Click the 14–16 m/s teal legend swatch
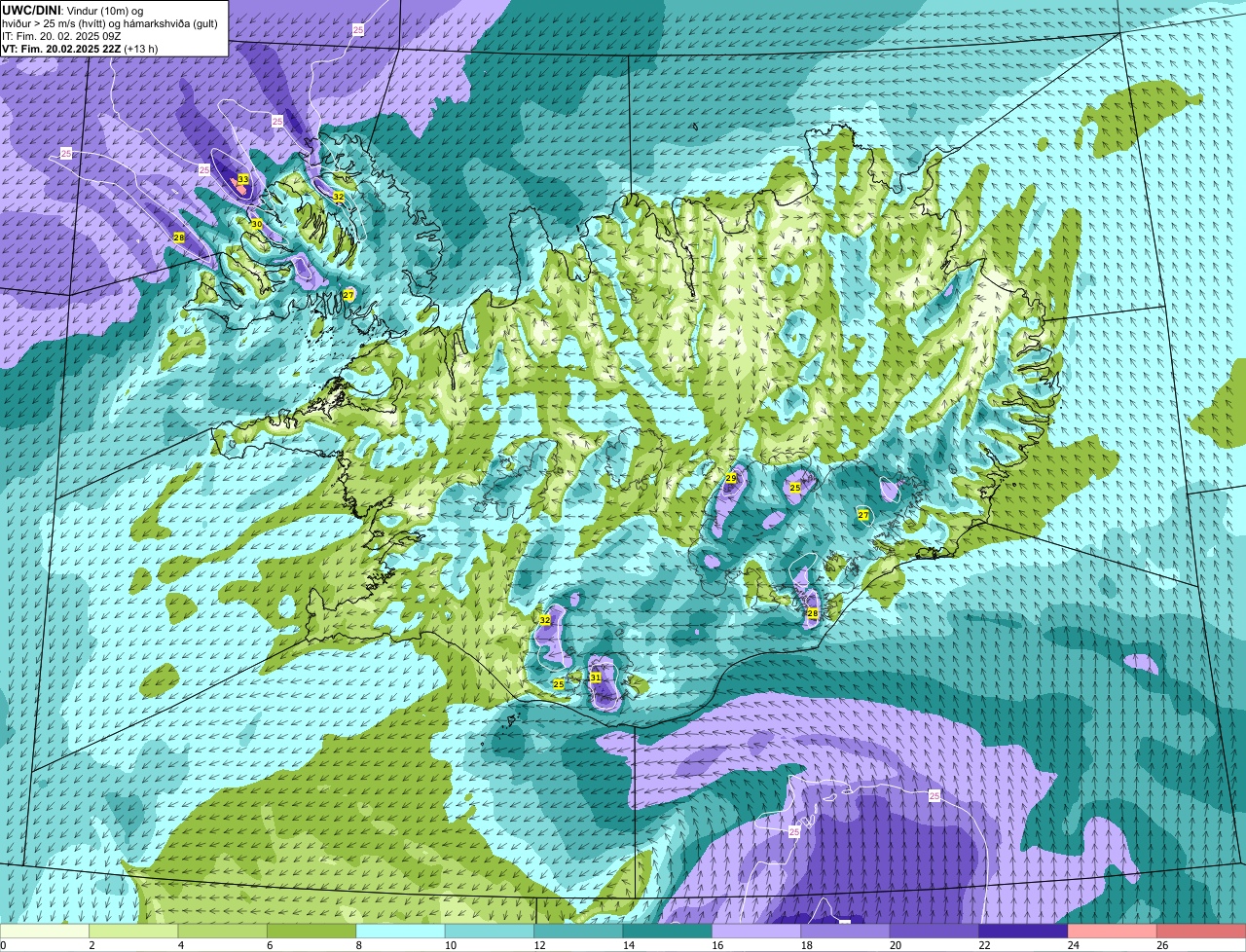The image size is (1246, 952). pos(667,931)
